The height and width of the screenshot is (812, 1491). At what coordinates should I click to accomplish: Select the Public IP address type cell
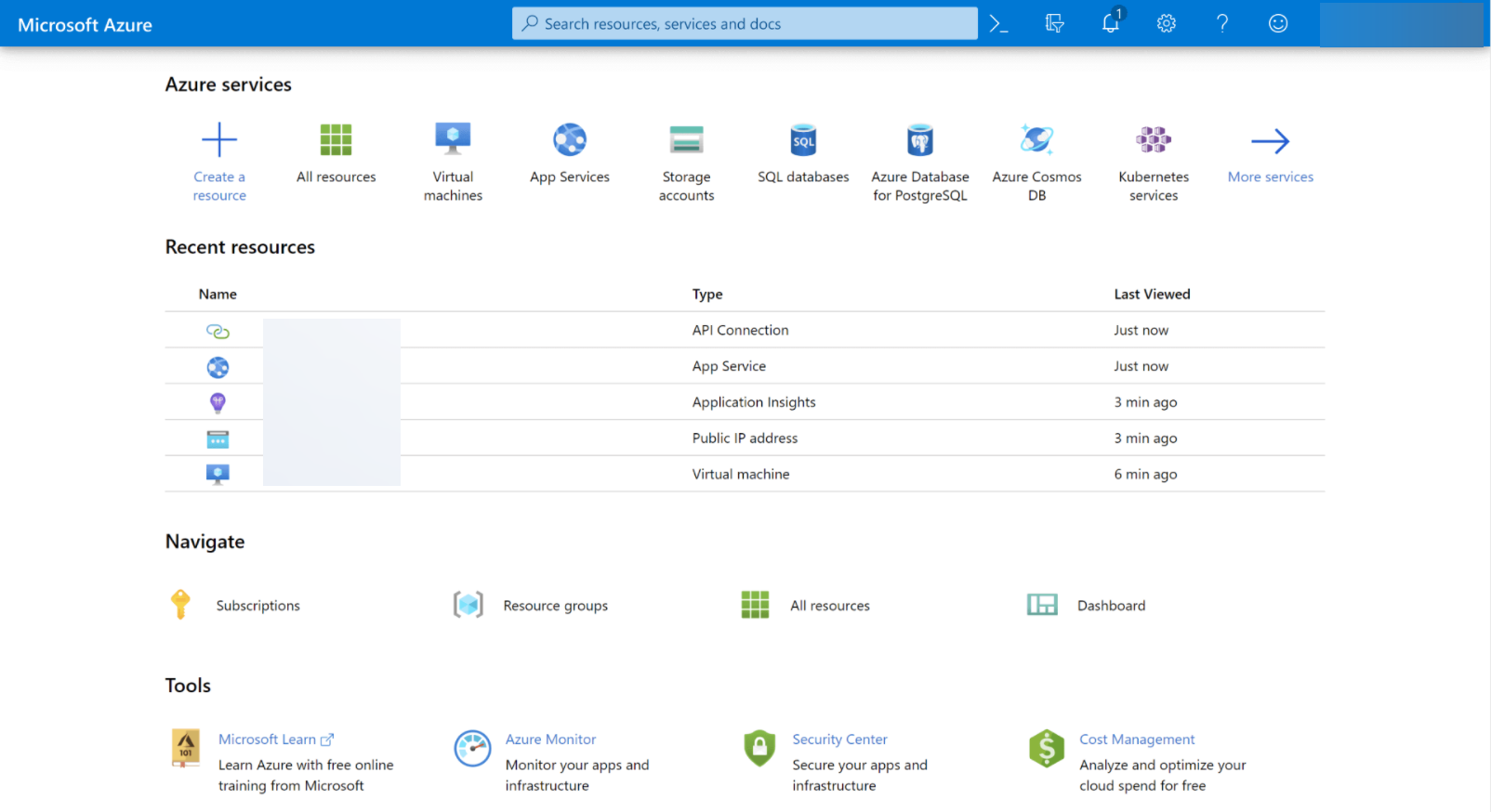[x=745, y=439]
